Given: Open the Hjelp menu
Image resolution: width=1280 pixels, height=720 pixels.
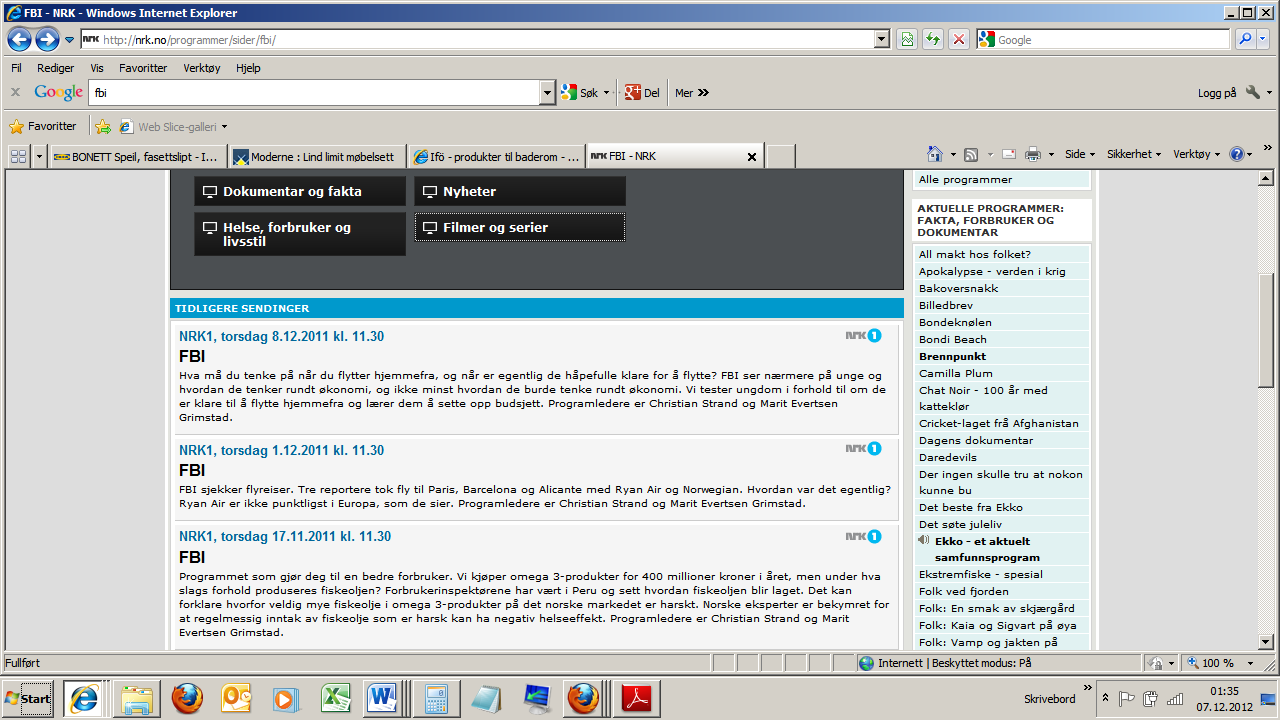Looking at the screenshot, I should click(248, 68).
